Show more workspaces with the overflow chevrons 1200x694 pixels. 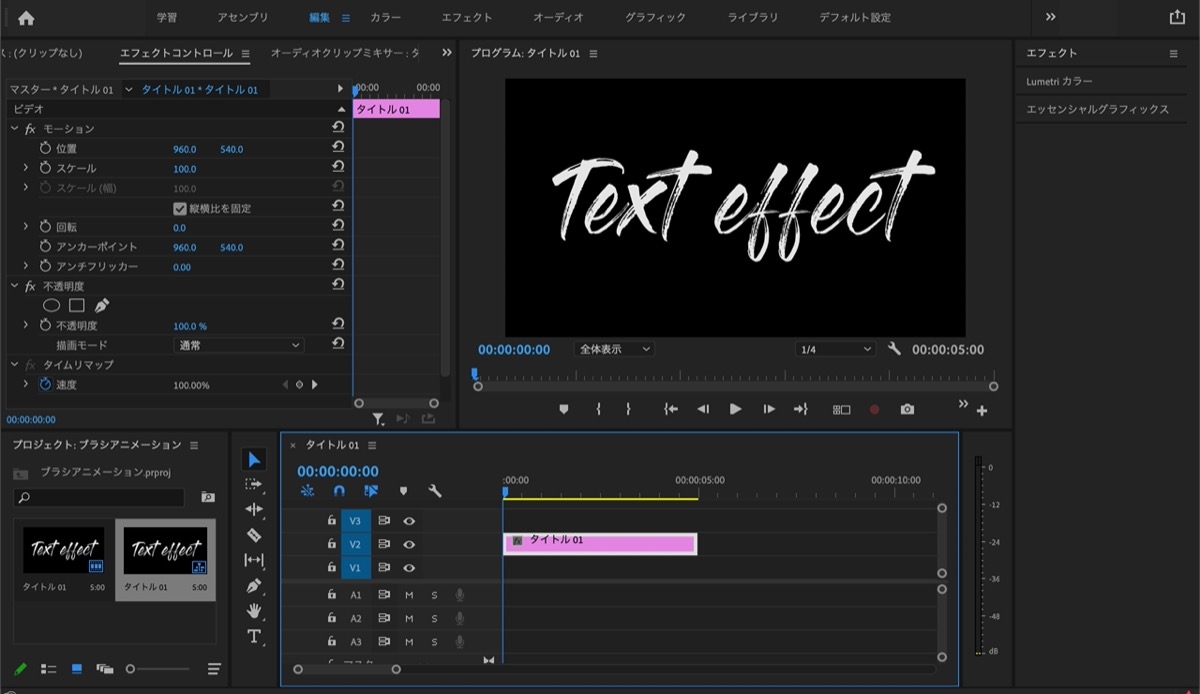pos(1050,17)
